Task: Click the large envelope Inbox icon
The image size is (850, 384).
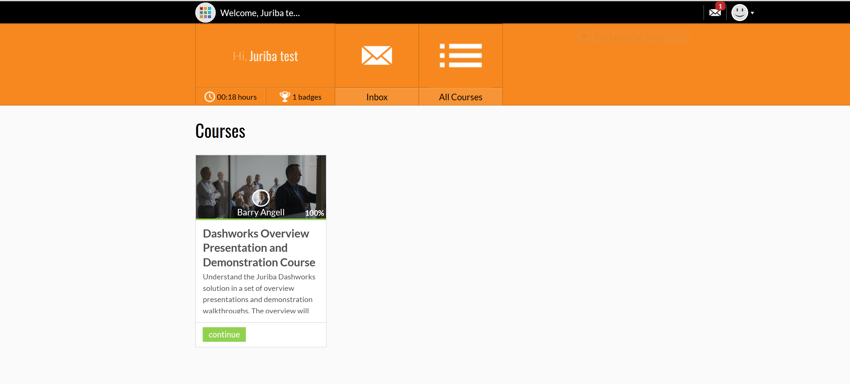Action: coord(377,55)
